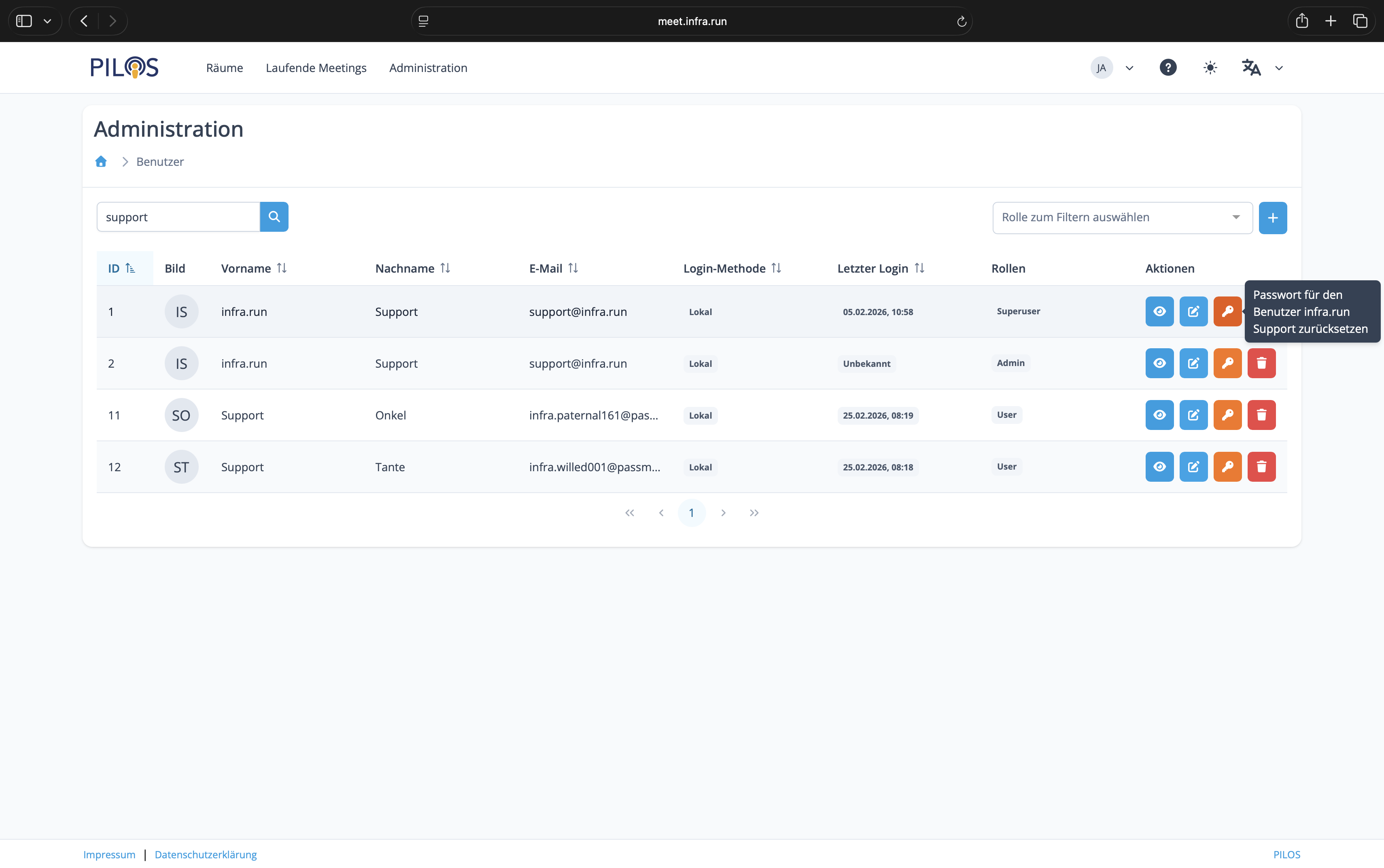
Task: Delete user Support Tante
Action: (1261, 467)
